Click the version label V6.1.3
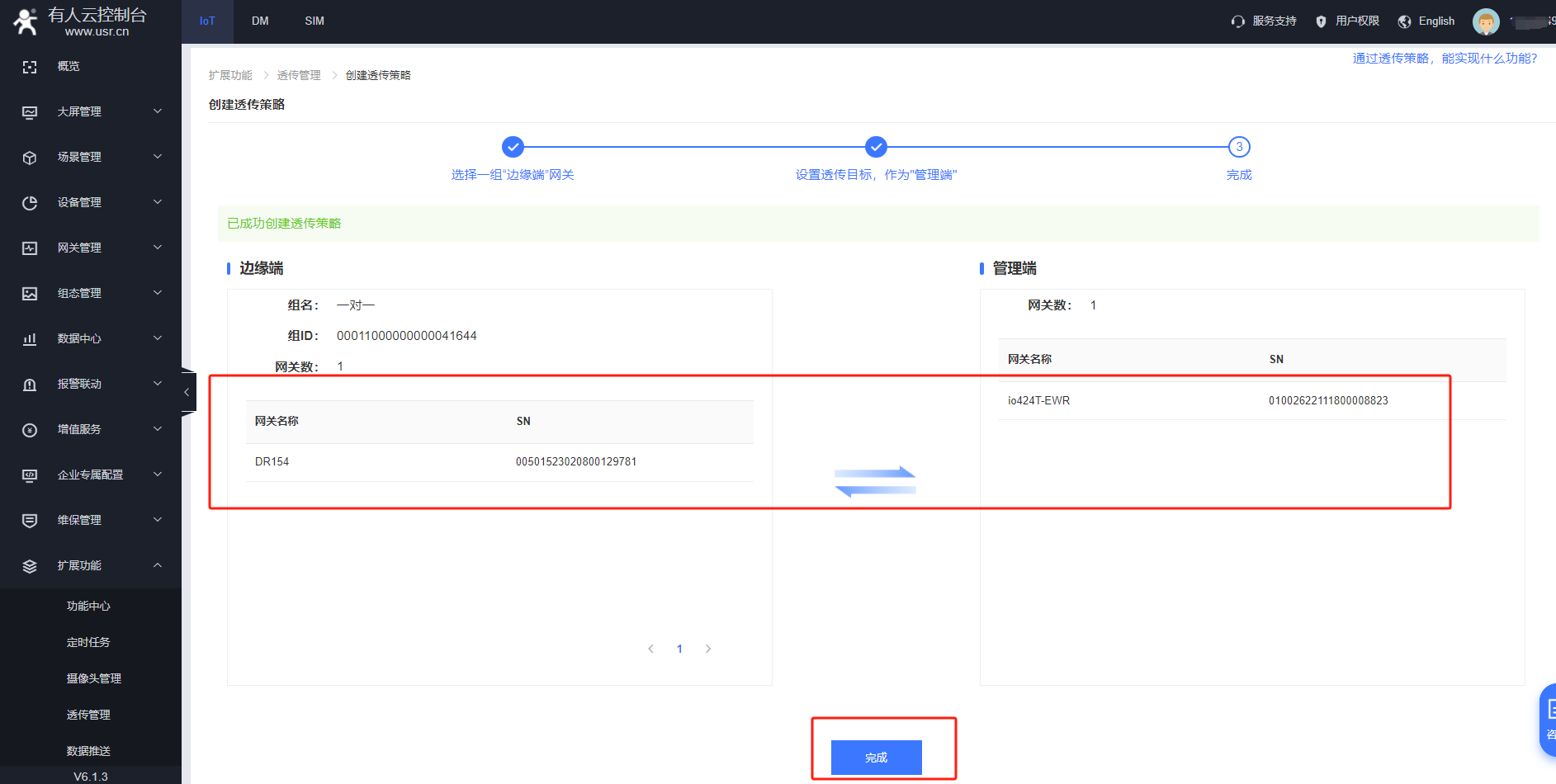The width and height of the screenshot is (1556, 784). 91,777
